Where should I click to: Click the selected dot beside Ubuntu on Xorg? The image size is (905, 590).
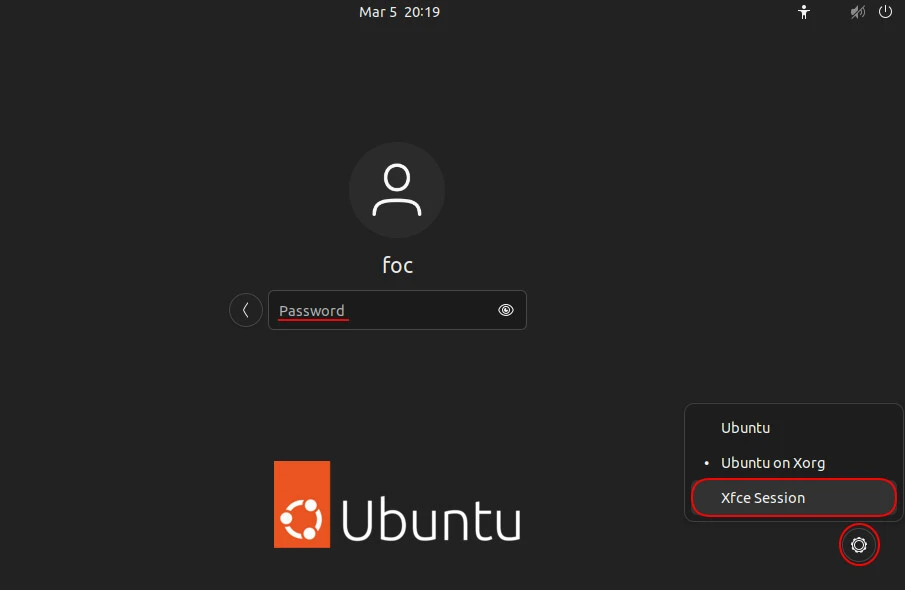(x=706, y=464)
